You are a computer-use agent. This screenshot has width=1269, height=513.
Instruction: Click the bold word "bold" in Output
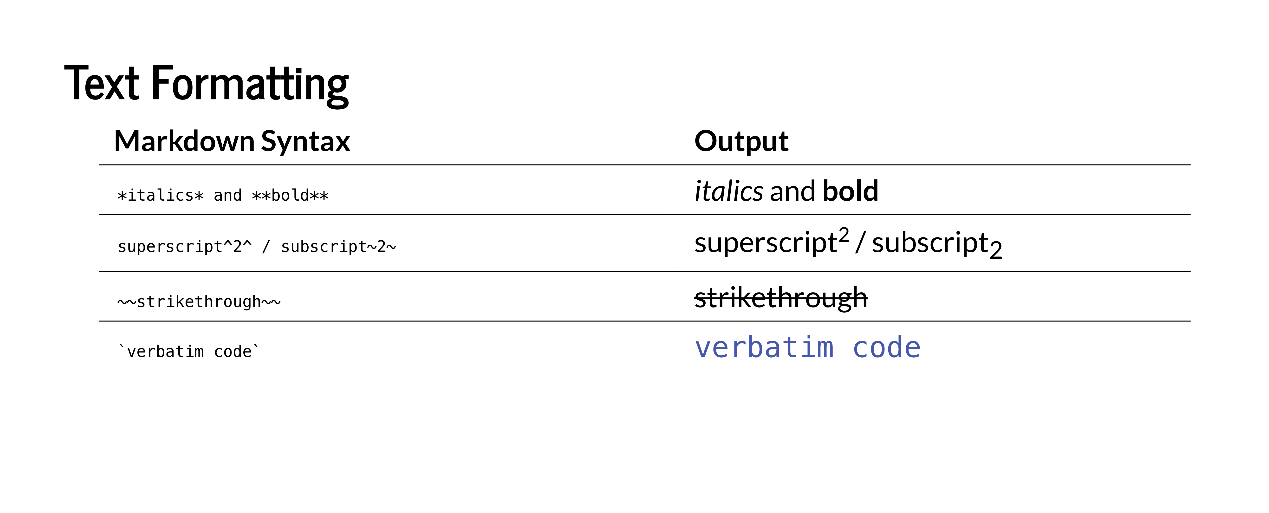click(850, 191)
